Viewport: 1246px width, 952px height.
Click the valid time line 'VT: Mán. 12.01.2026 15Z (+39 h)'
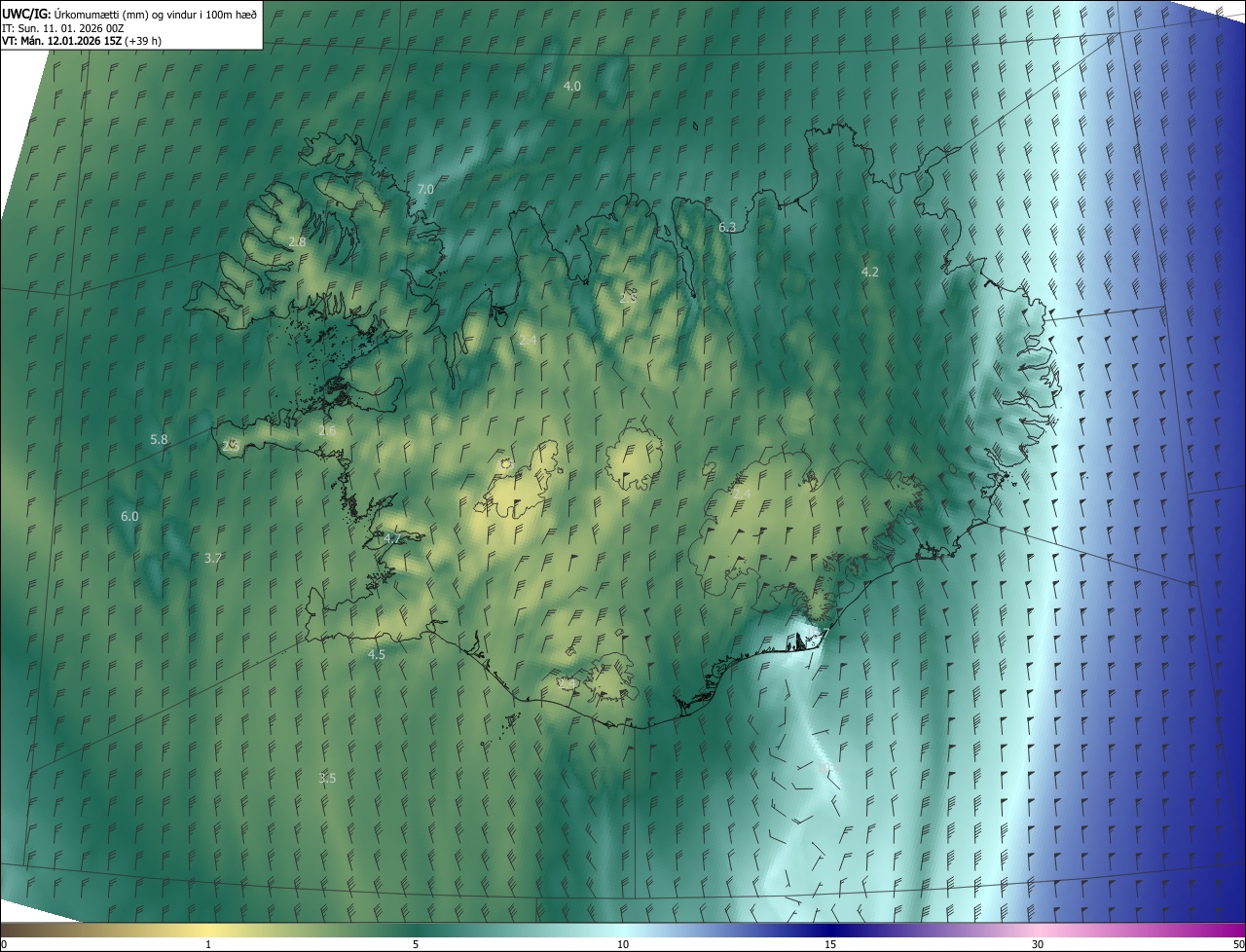[x=82, y=41]
